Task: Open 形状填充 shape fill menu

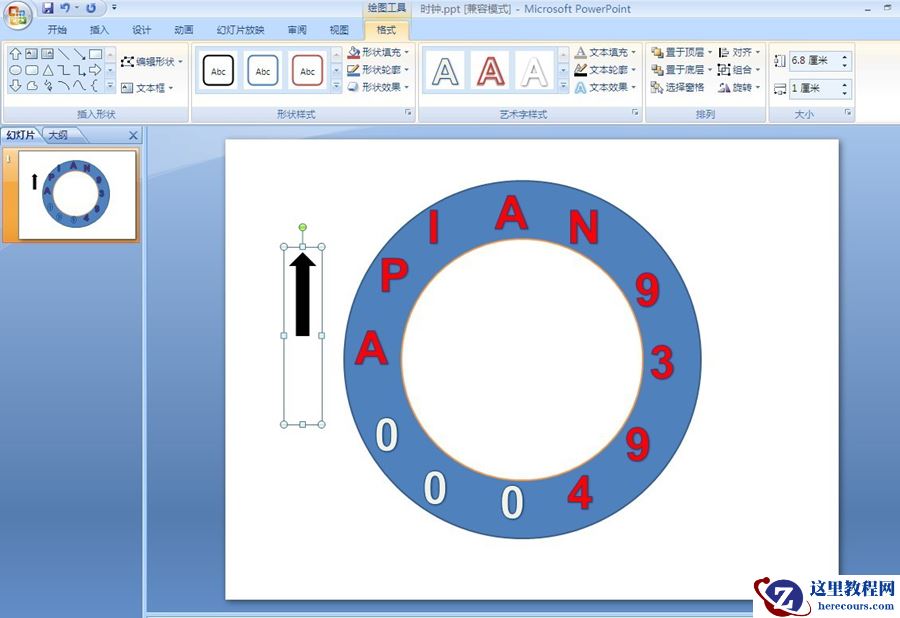Action: click(x=378, y=52)
